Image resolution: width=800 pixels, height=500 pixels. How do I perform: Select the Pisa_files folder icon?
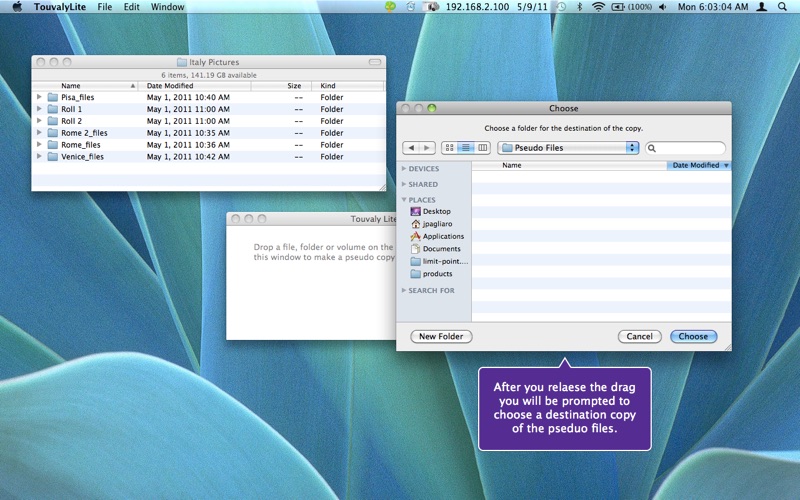point(53,97)
